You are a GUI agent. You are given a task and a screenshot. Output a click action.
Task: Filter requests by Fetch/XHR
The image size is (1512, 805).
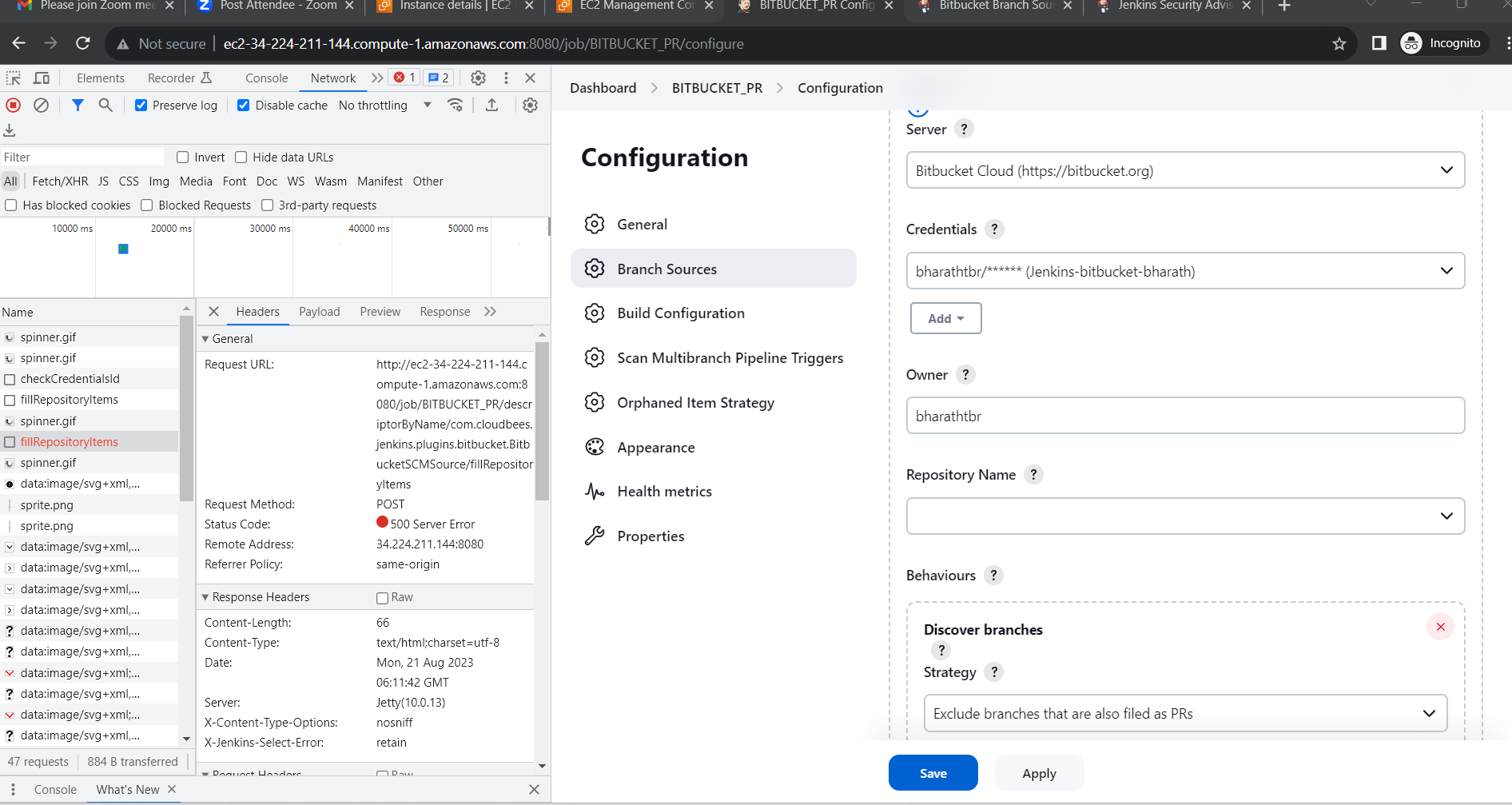click(60, 181)
